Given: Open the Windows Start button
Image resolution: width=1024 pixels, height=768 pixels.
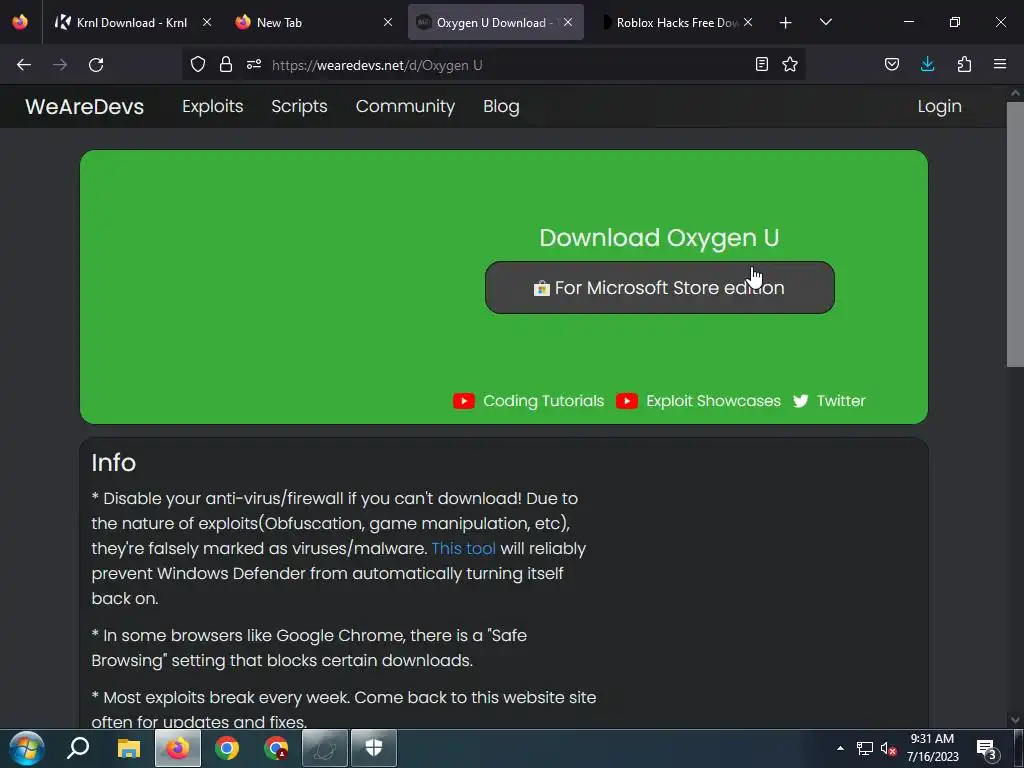Looking at the screenshot, I should [27, 748].
